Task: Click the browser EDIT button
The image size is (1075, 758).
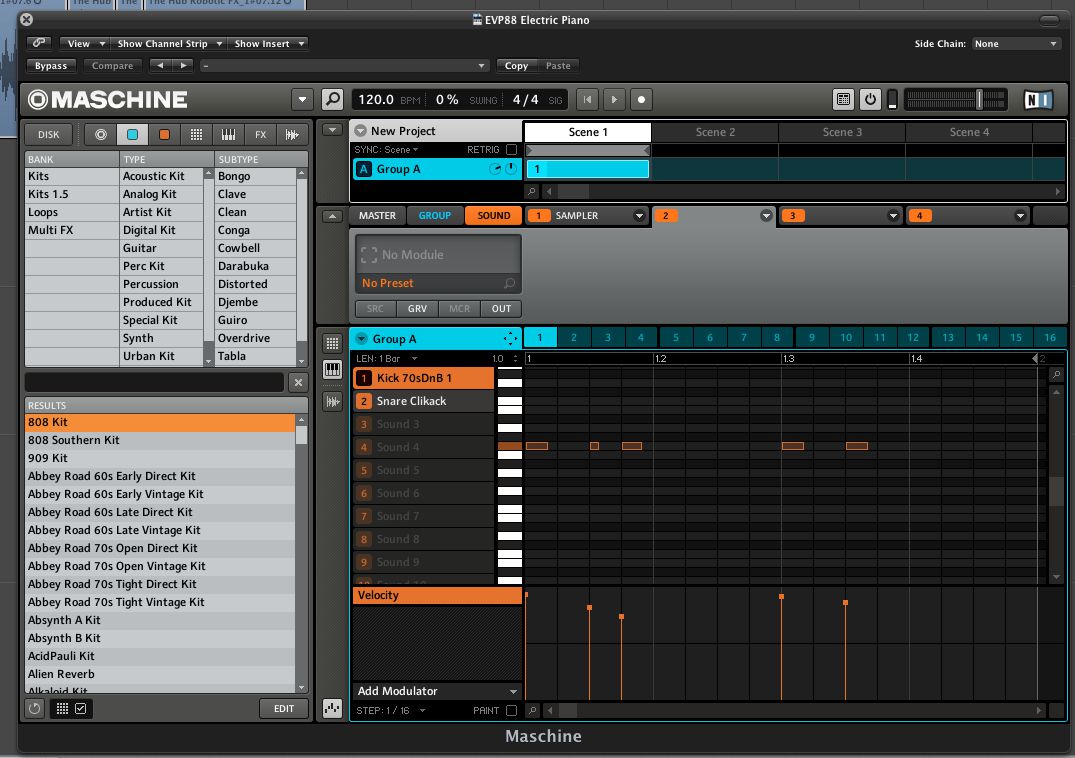Action: [284, 709]
